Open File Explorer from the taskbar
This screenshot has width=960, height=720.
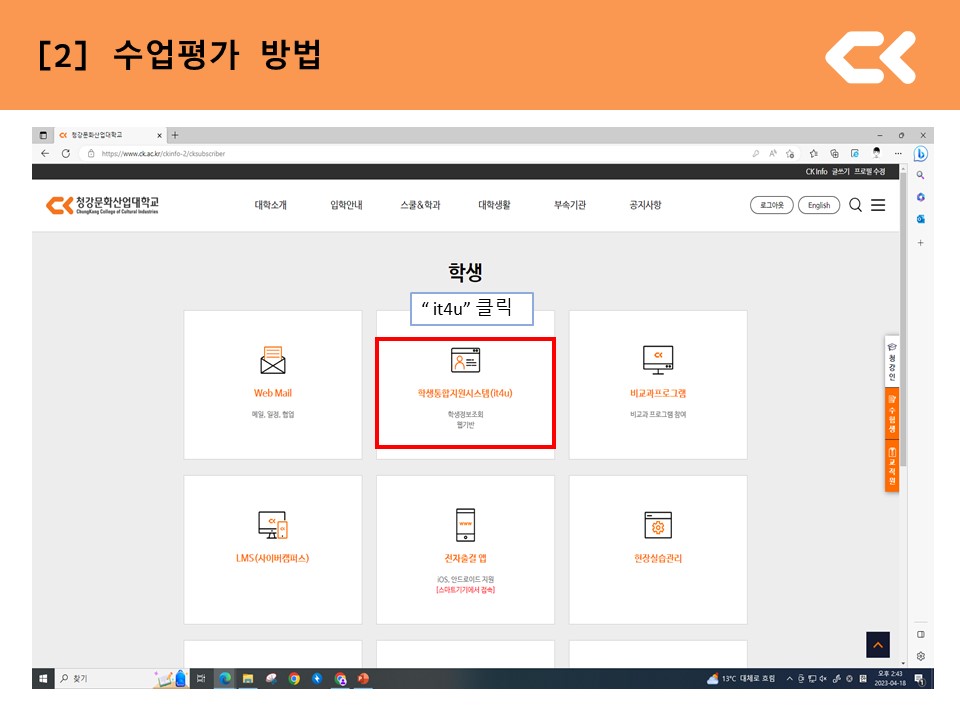[x=248, y=678]
